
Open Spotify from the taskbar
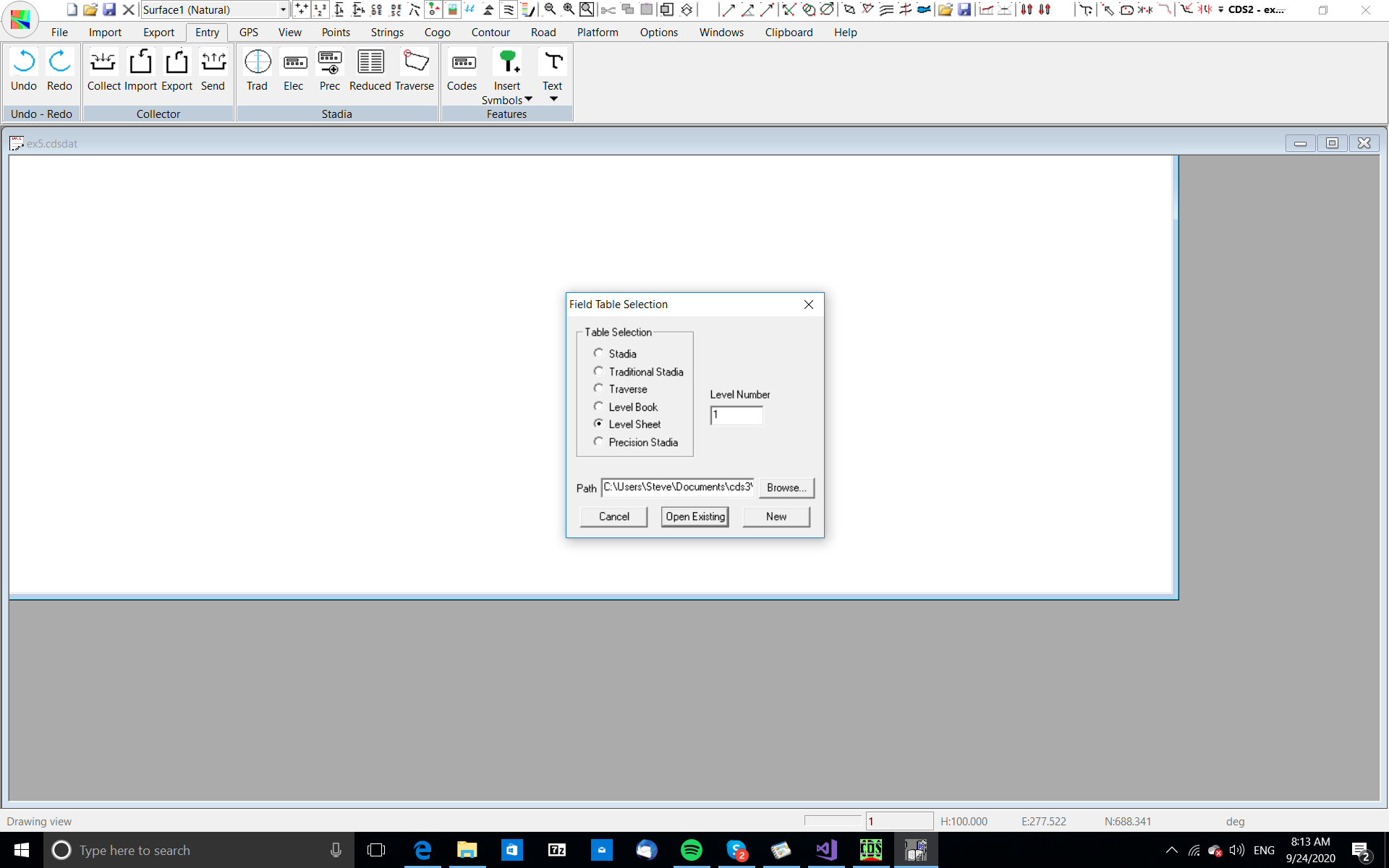[x=691, y=850]
